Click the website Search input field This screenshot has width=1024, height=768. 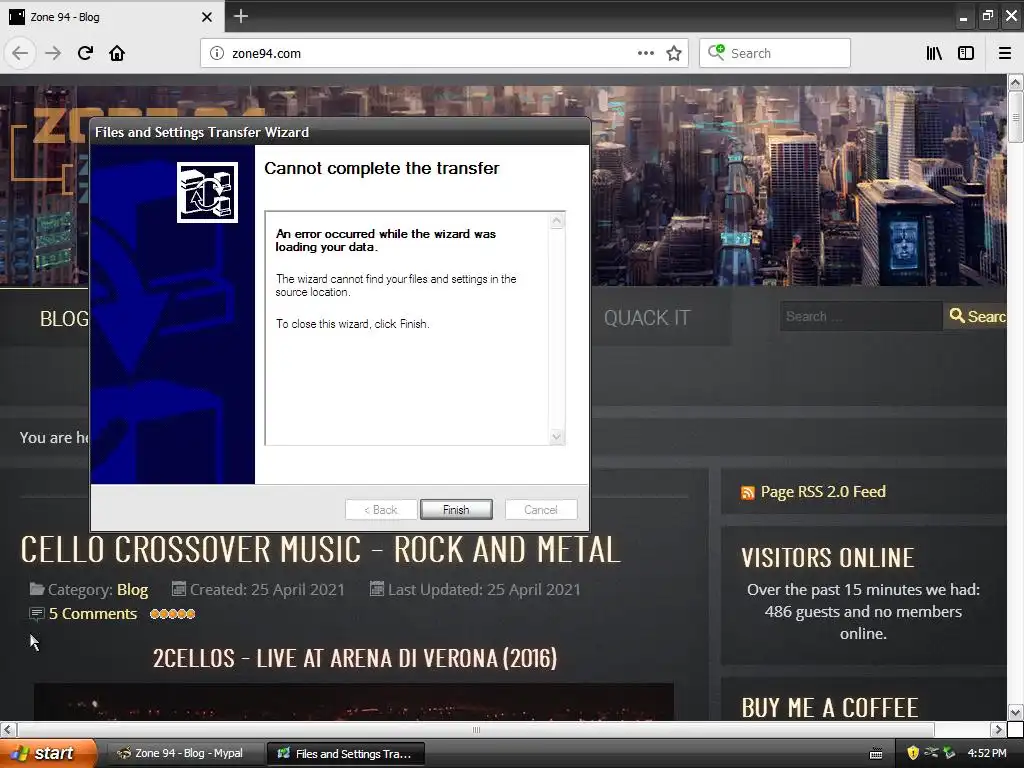861,316
